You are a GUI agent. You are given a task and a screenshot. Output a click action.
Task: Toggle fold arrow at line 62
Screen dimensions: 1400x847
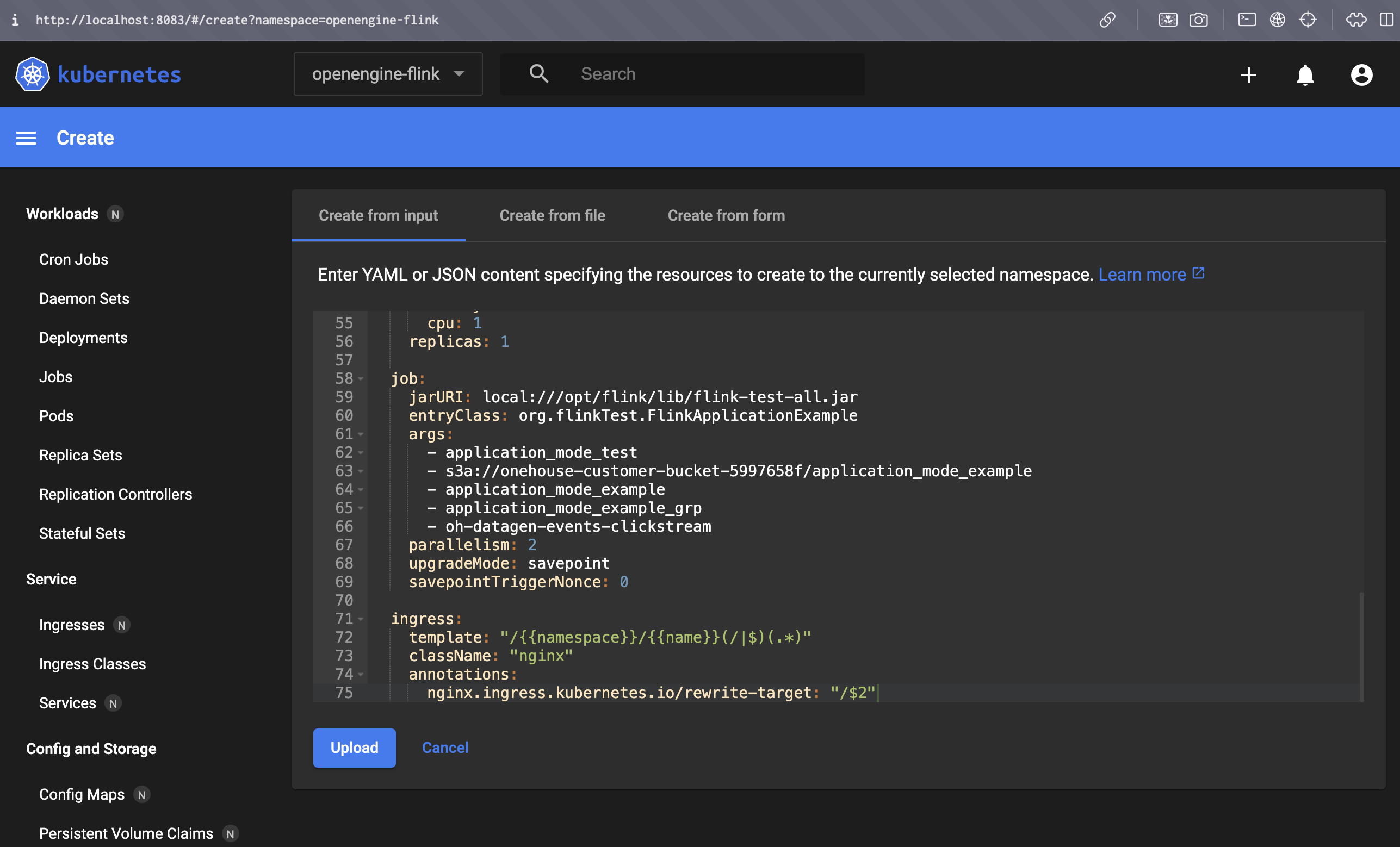click(x=361, y=453)
